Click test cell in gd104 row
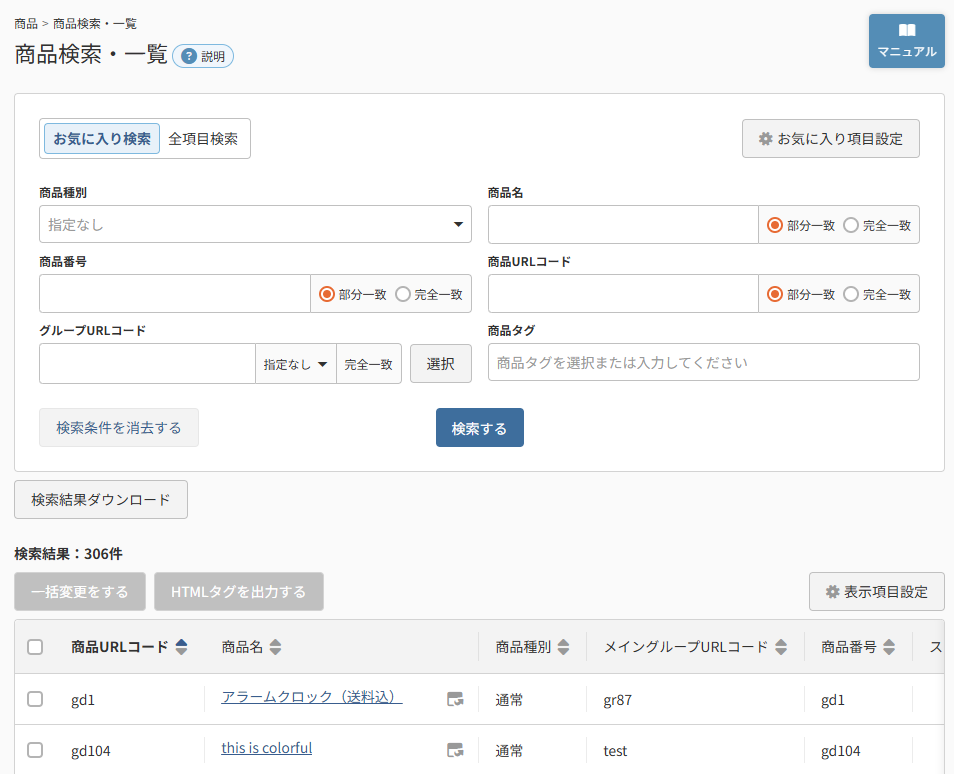This screenshot has height=774, width=954. coord(615,751)
